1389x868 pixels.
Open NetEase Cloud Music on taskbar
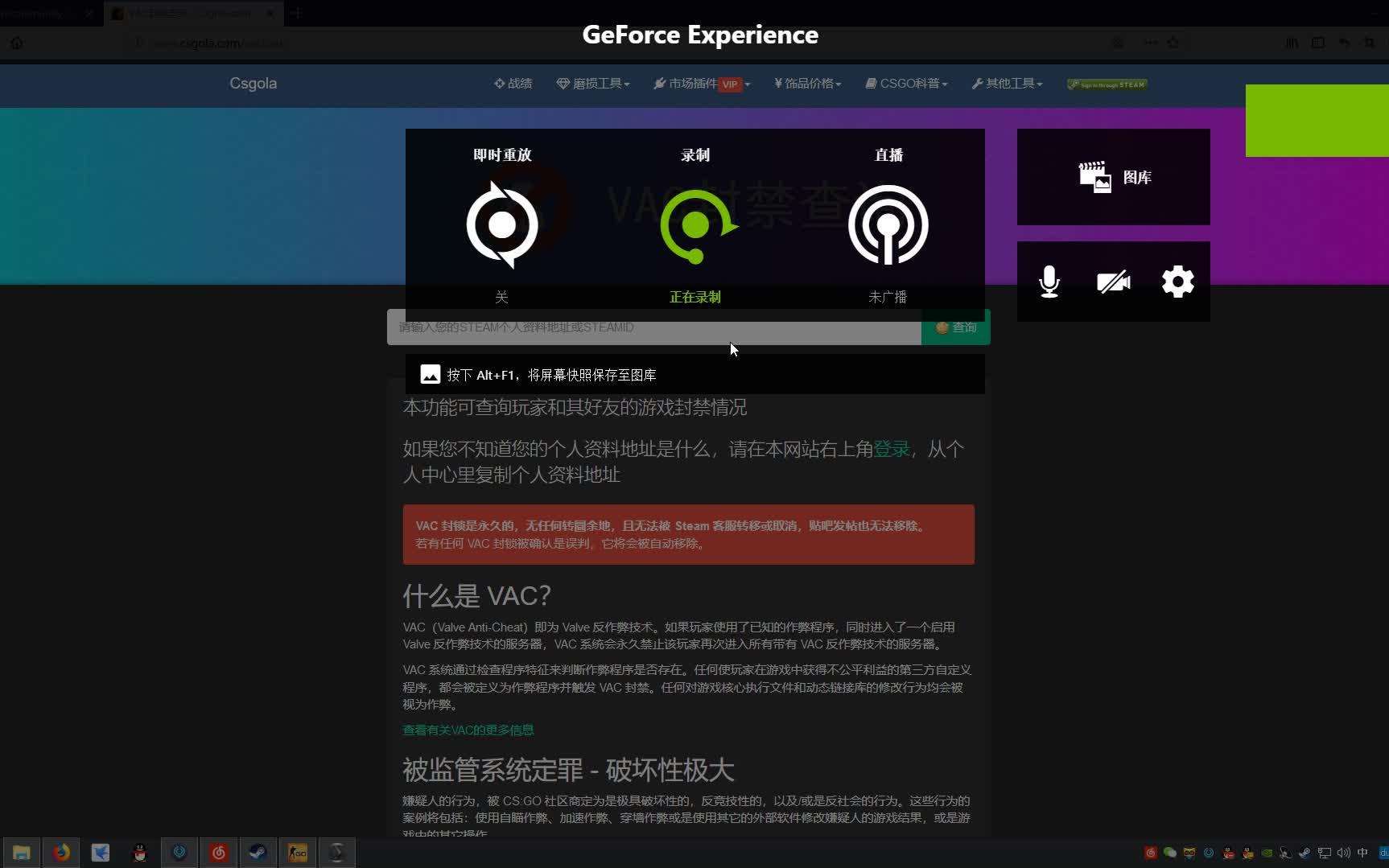coord(219,853)
